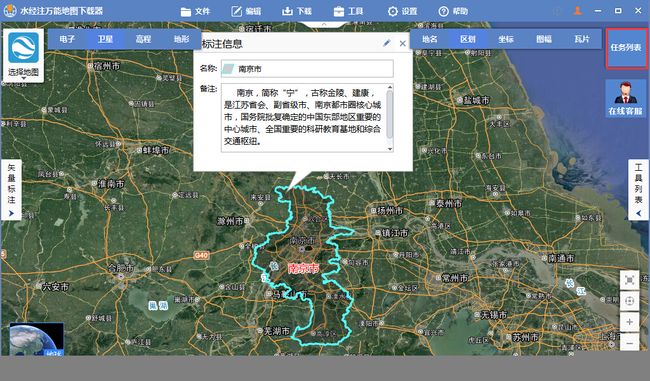Select the 地名 tab

pos(429,39)
